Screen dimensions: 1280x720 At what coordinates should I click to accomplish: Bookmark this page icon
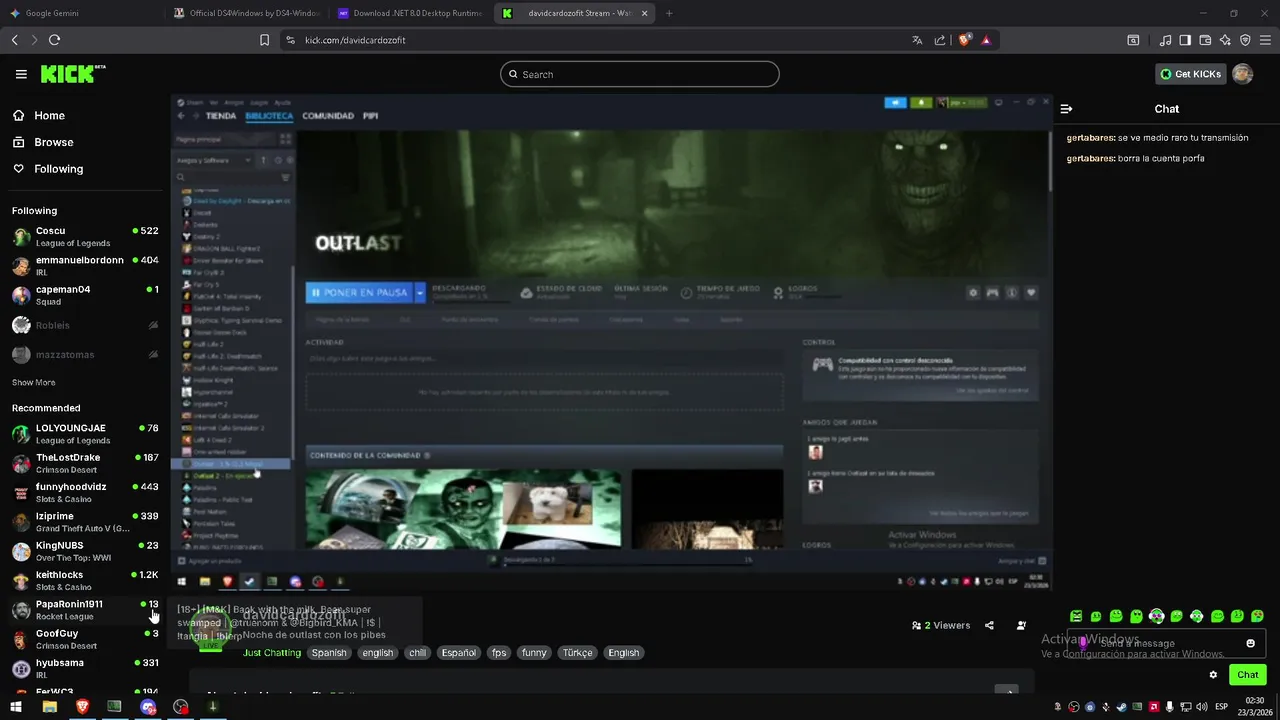[x=264, y=40]
